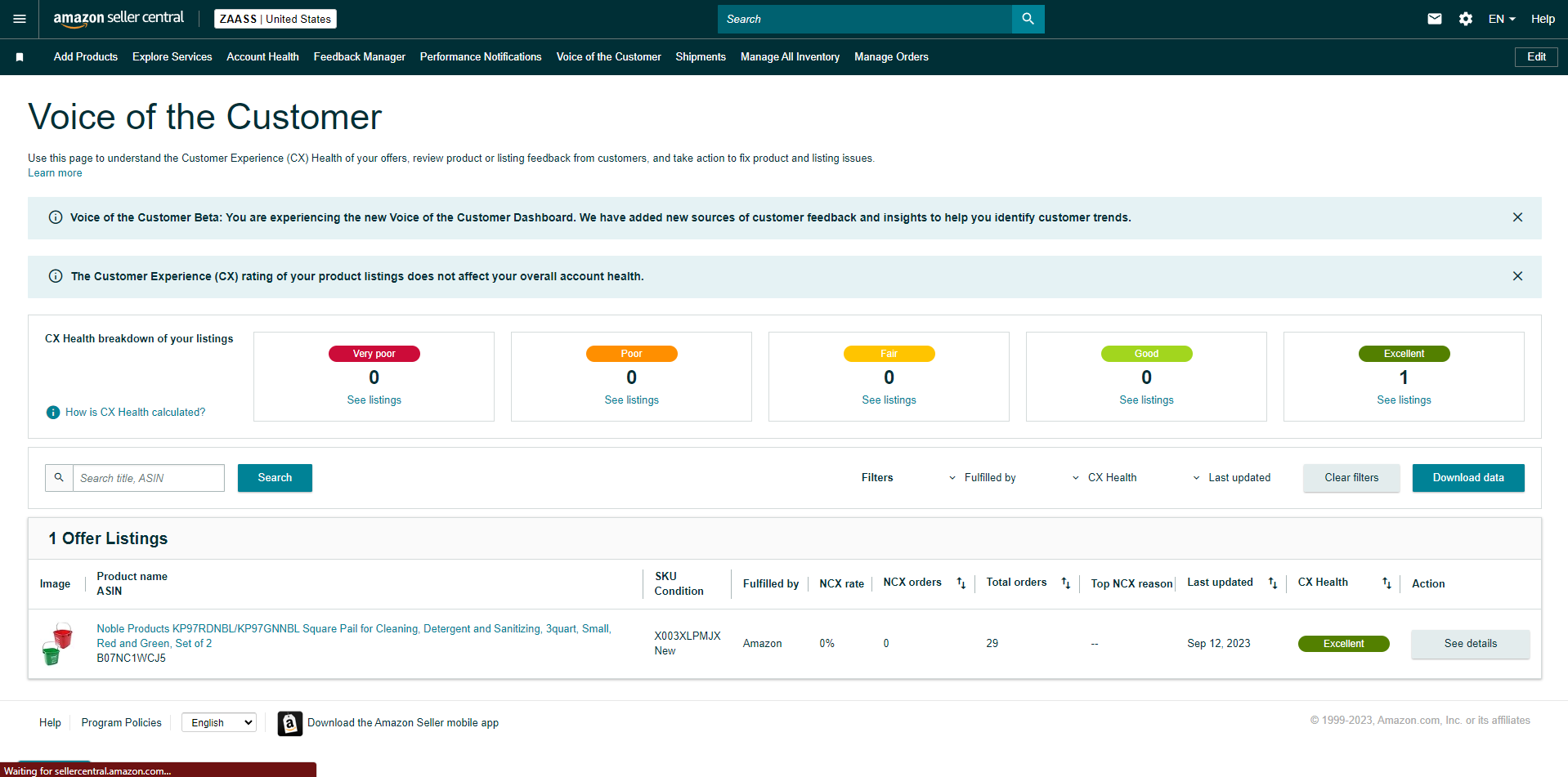Click Download data button
The width and height of the screenshot is (1568, 777).
[1468, 478]
